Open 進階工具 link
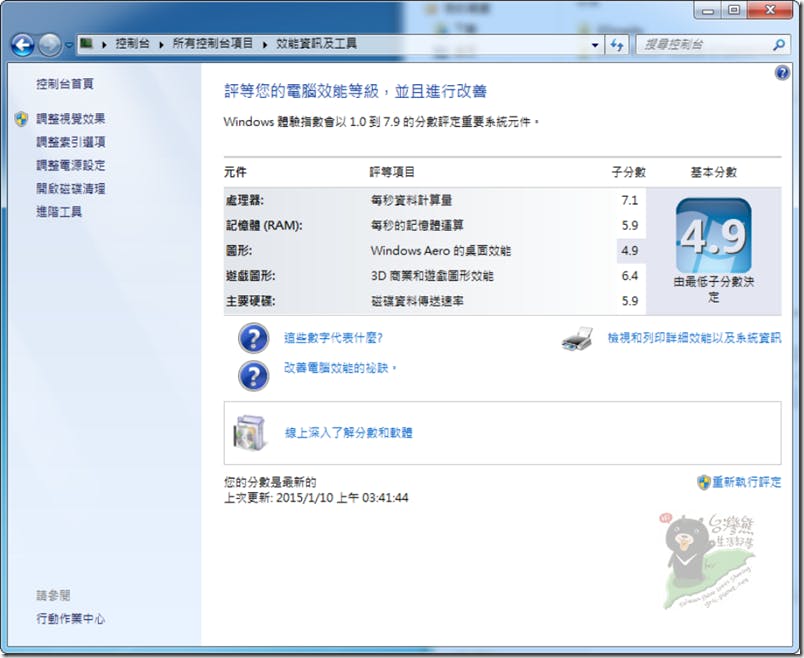804x658 pixels. [x=59, y=211]
